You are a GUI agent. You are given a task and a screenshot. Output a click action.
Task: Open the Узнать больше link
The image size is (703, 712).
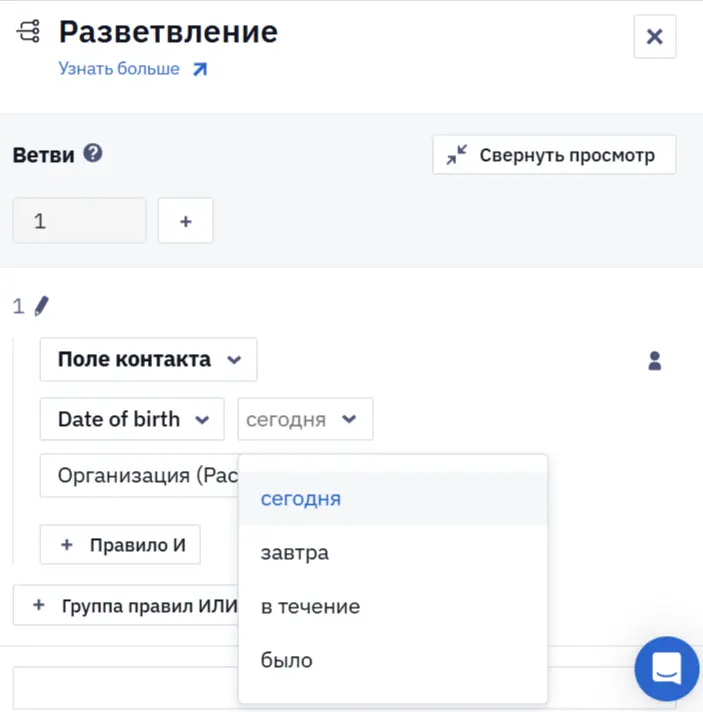pos(119,69)
